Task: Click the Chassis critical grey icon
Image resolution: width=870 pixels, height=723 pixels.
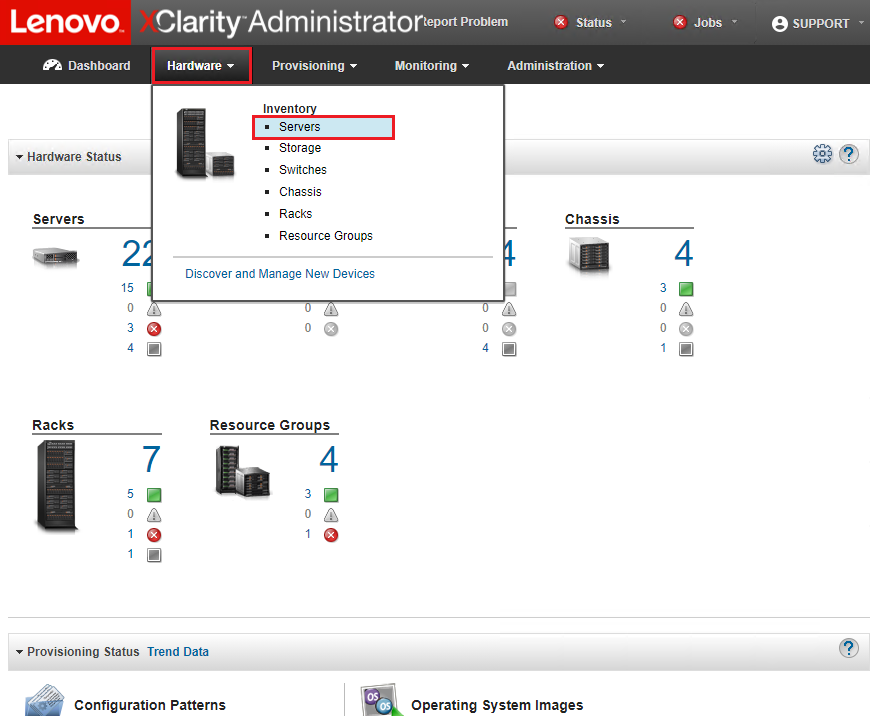Action: [x=686, y=329]
